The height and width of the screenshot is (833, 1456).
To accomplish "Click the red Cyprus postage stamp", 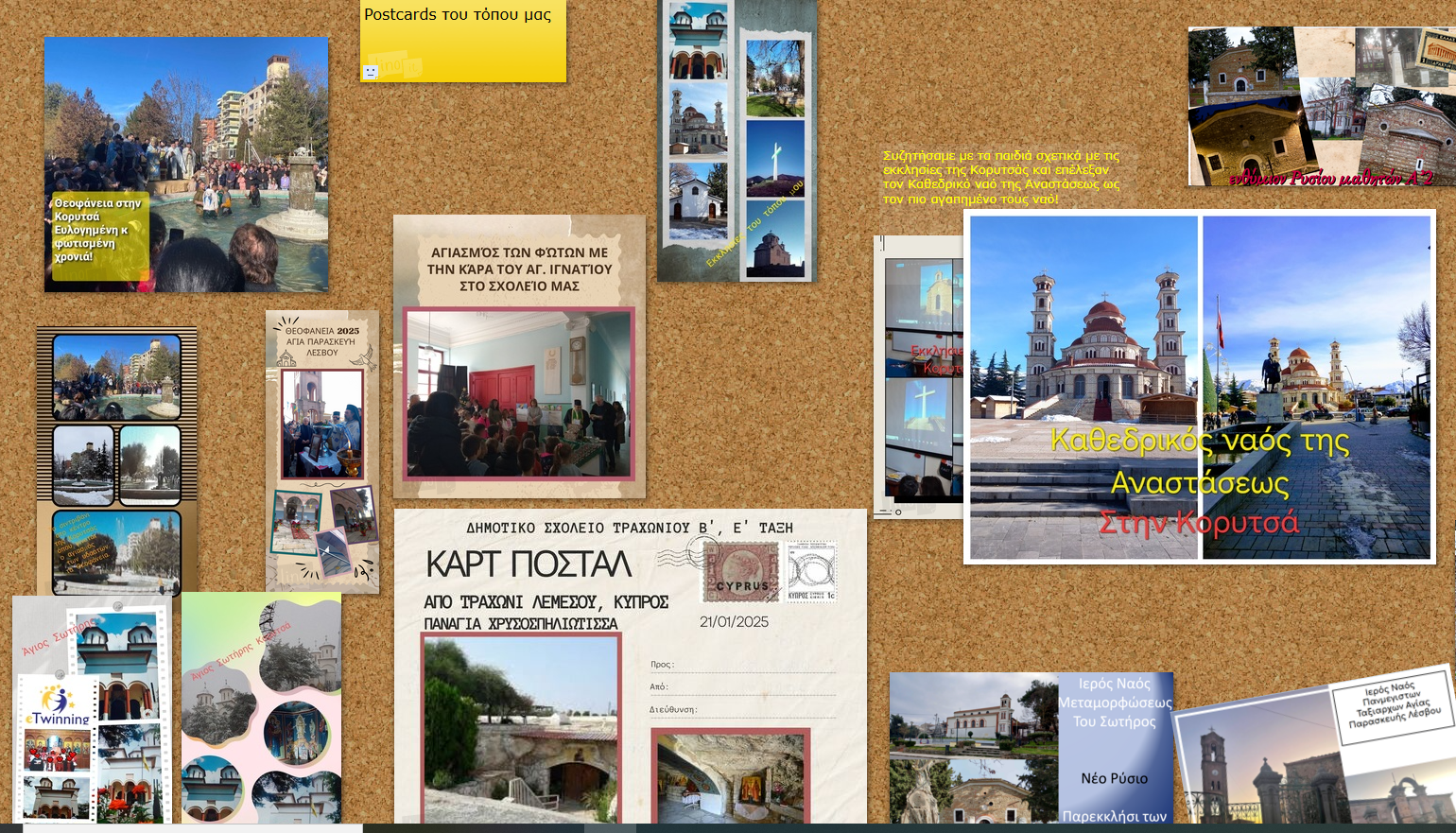I will 741,572.
